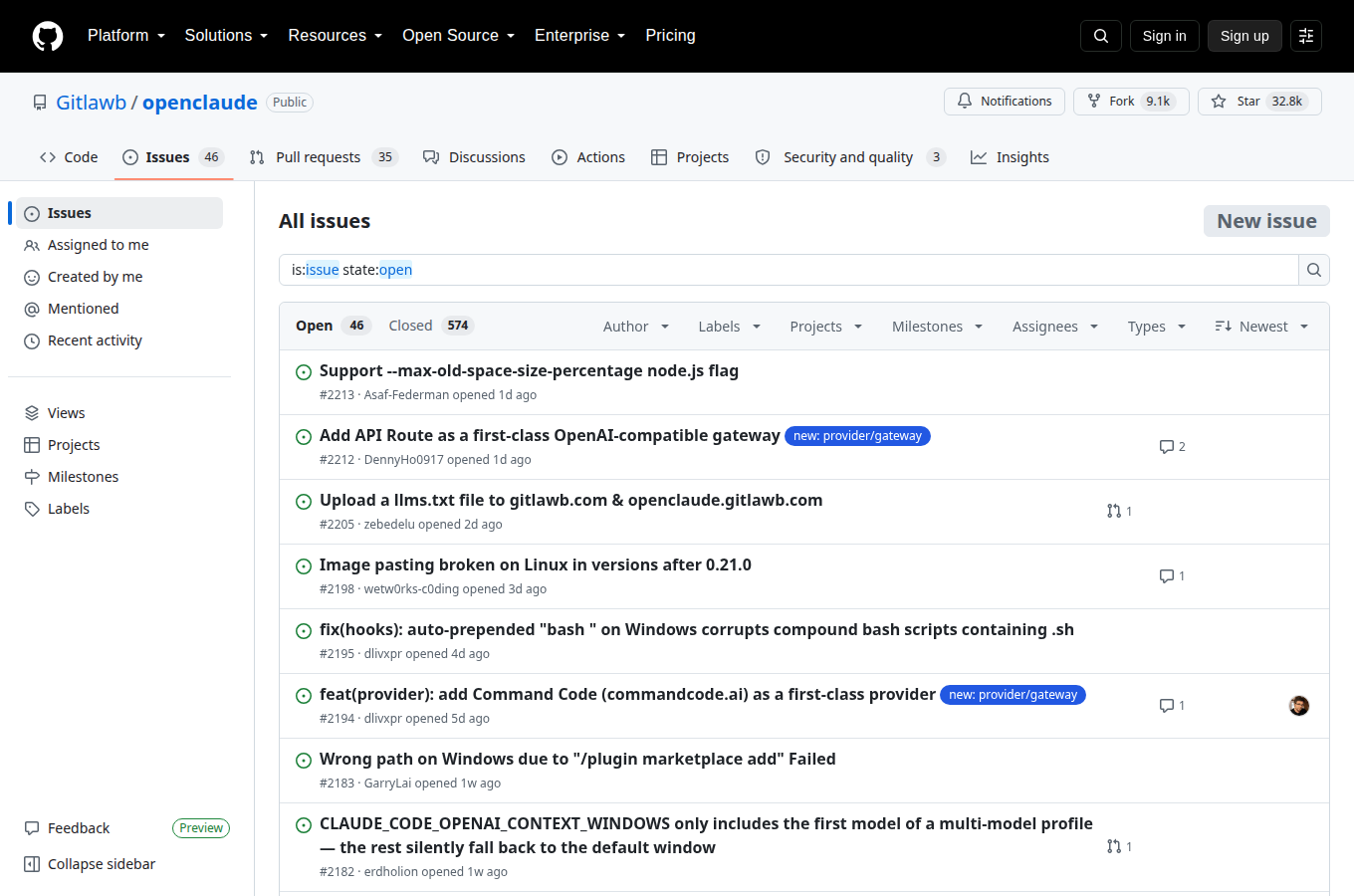Image resolution: width=1354 pixels, height=896 pixels.
Task: Open Milestones in the sidebar
Action: coord(119,477)
